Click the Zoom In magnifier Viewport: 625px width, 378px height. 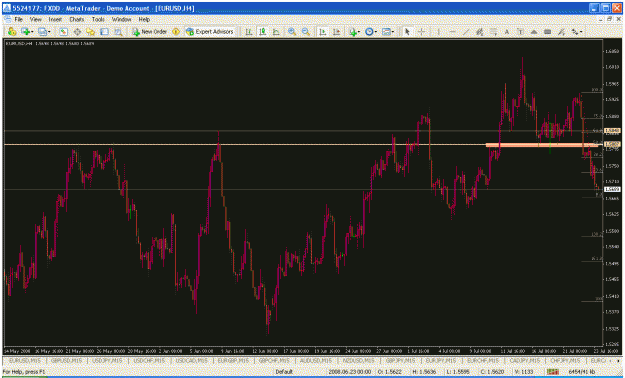tap(292, 32)
